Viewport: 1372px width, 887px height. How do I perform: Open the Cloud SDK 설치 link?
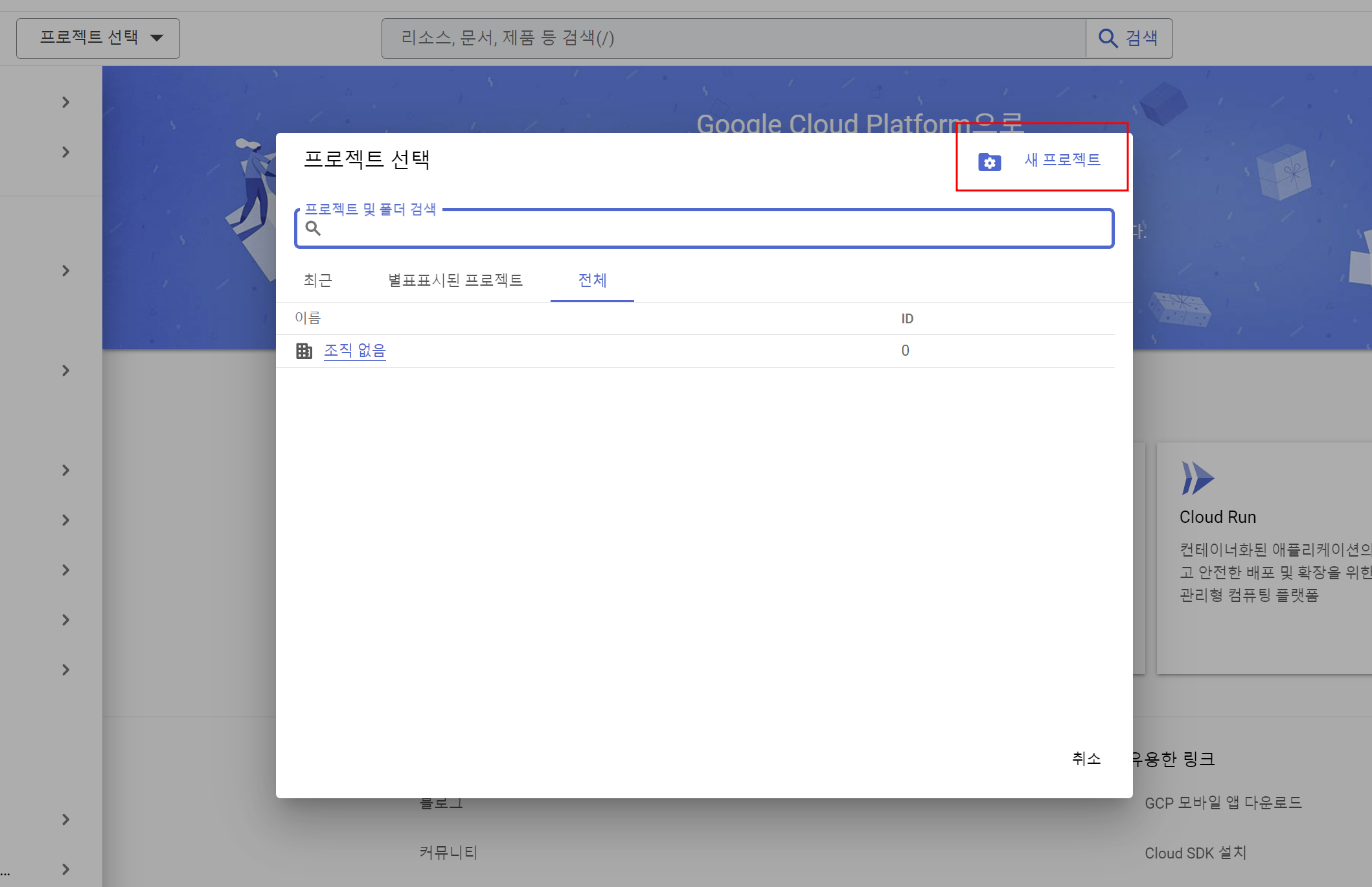1195,853
